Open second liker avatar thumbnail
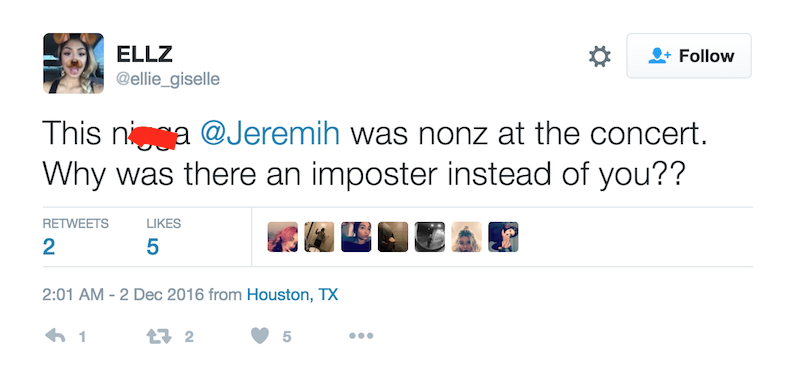This screenshot has width=800, height=375. (x=319, y=237)
